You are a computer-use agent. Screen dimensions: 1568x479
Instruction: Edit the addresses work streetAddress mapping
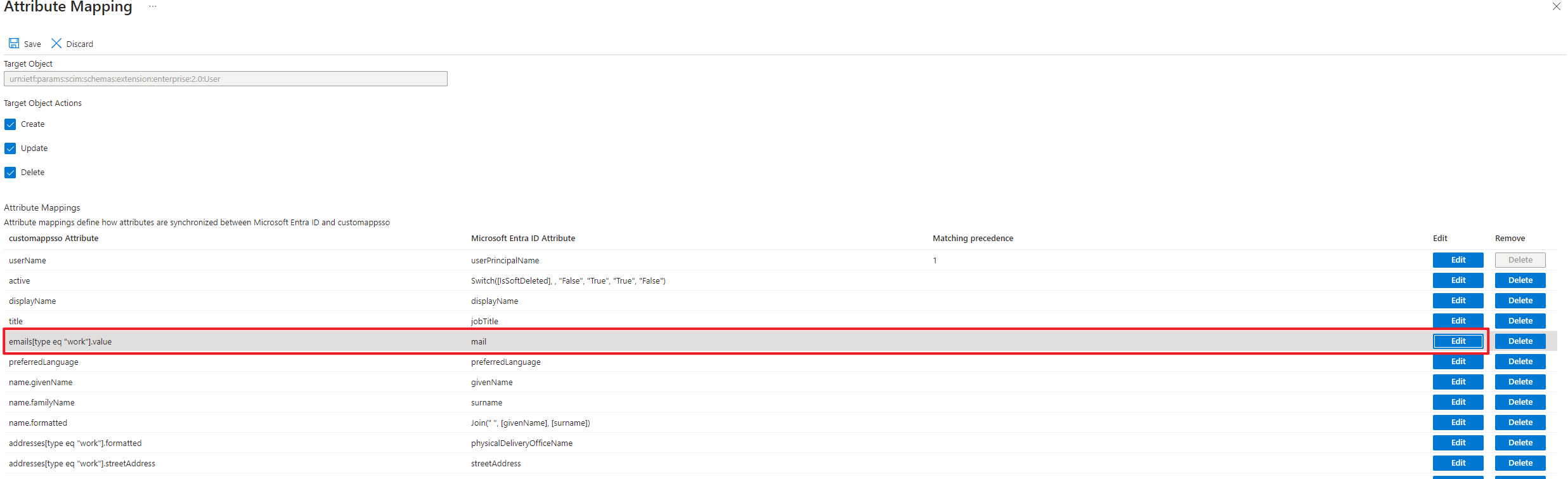click(1458, 463)
